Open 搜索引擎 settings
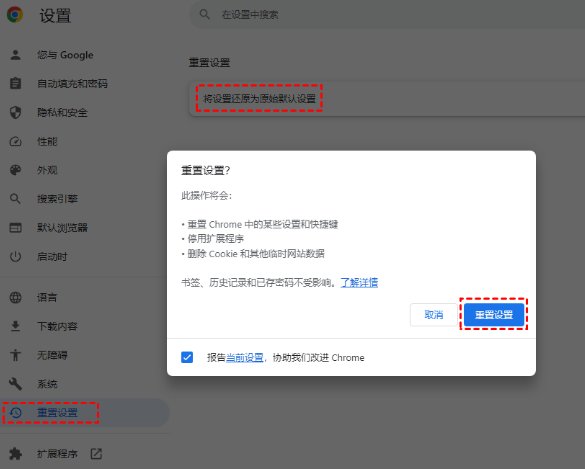 coord(57,199)
